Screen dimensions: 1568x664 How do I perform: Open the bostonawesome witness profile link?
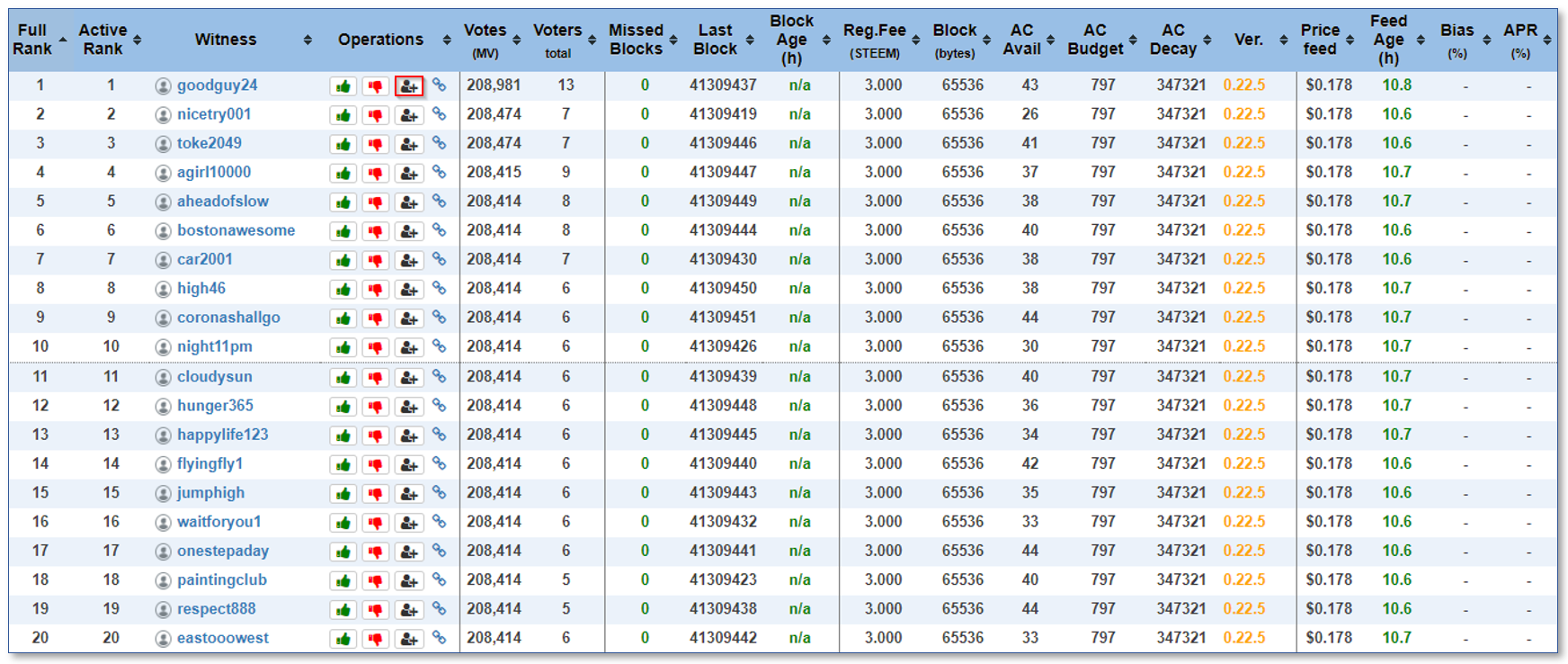point(236,230)
